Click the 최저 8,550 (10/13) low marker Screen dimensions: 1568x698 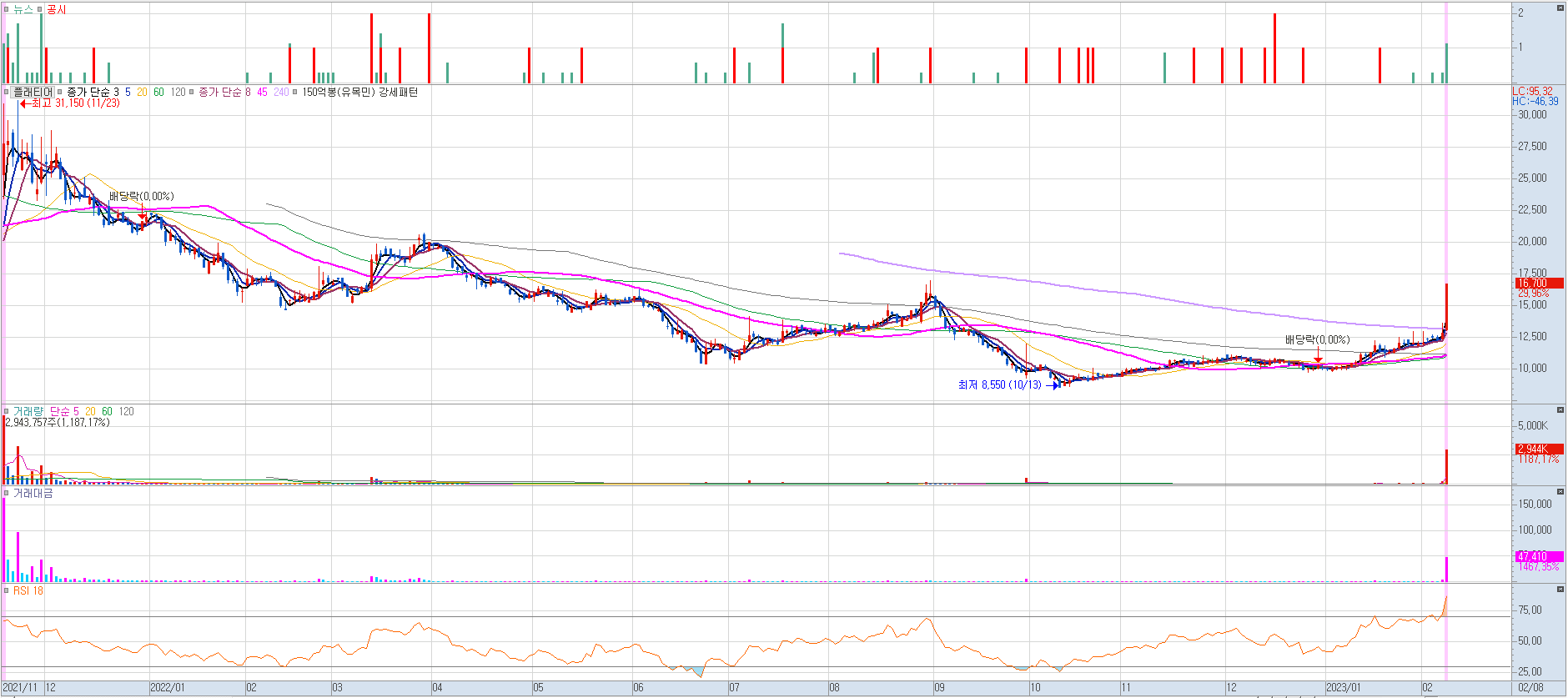(x=1008, y=385)
